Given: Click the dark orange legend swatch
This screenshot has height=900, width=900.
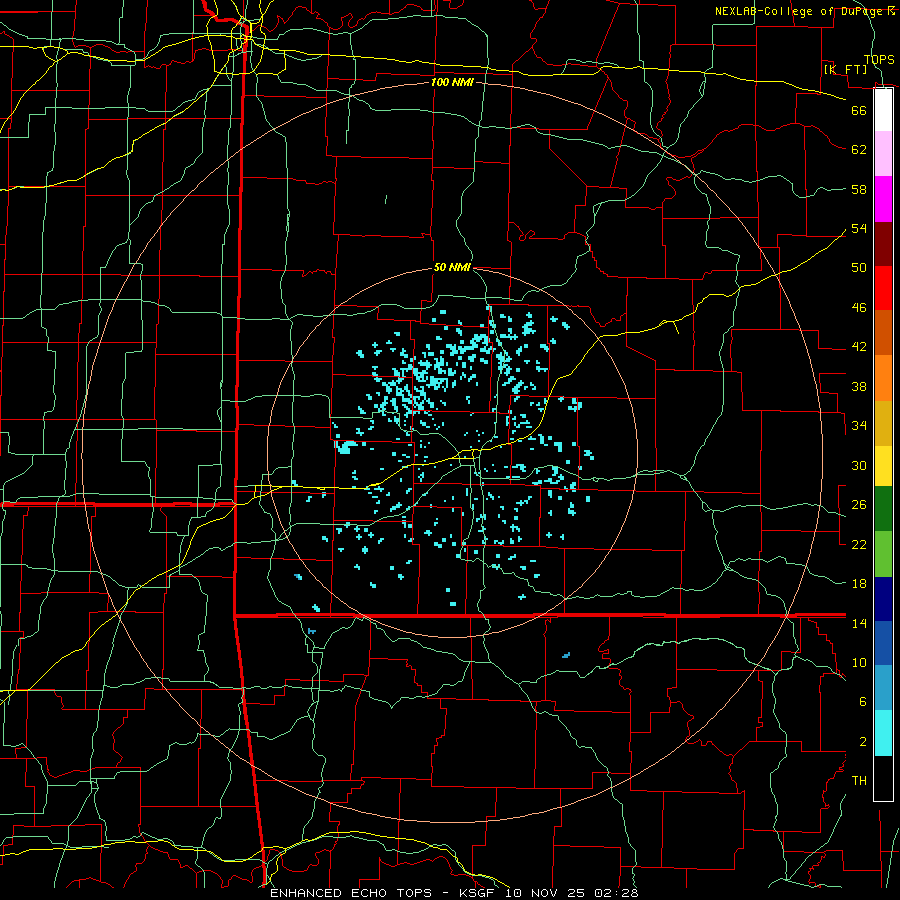Looking at the screenshot, I should point(883,333).
